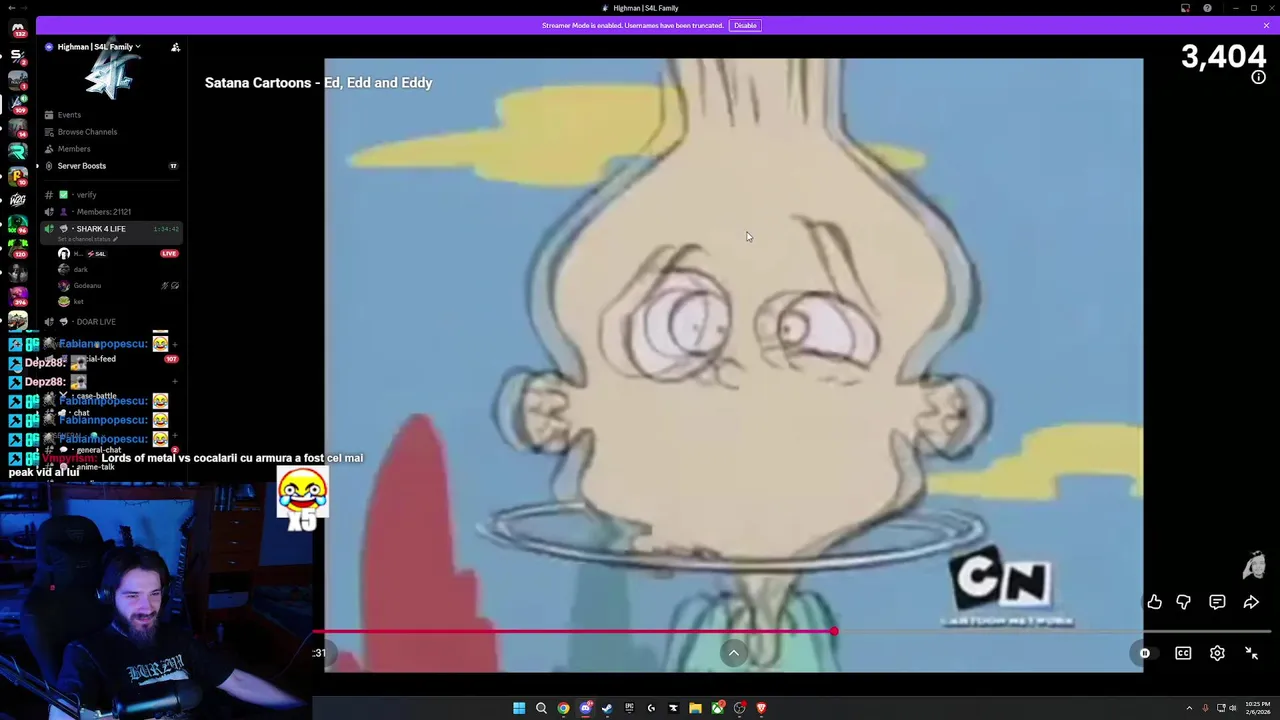
Task: Open File Explorer from taskbar
Action: (x=695, y=708)
